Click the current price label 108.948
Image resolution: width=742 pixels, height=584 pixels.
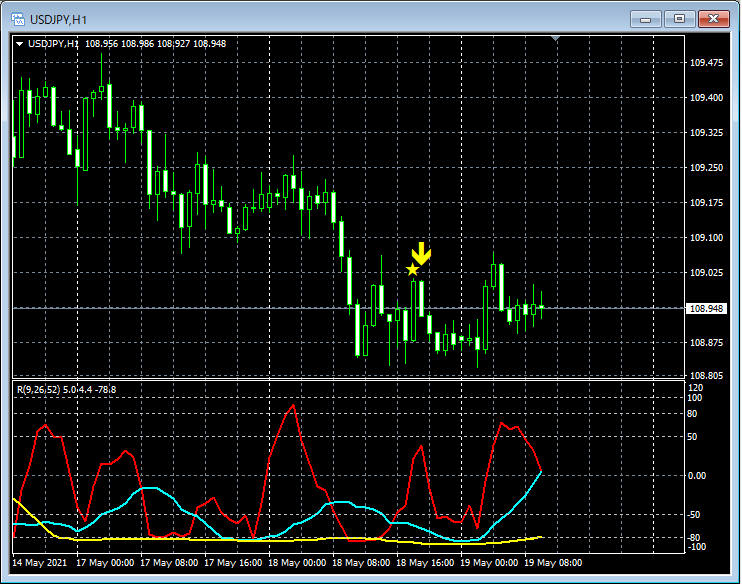707,309
